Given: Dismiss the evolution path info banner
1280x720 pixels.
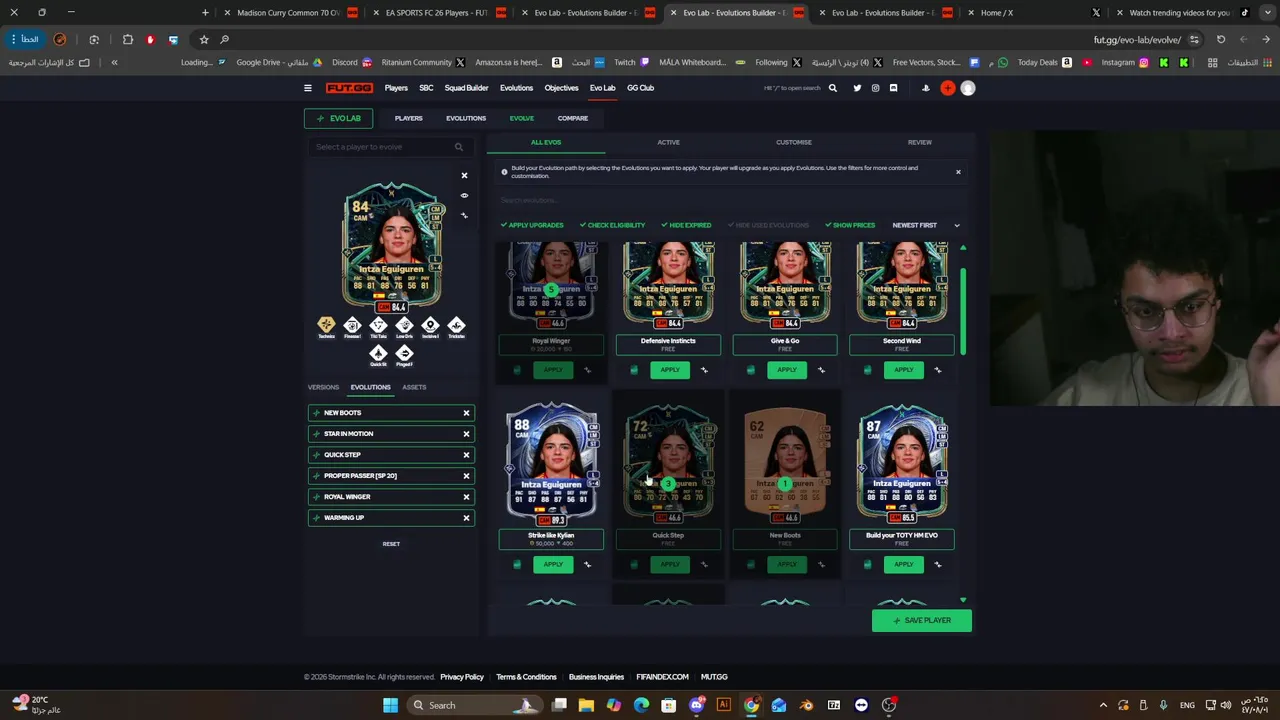Looking at the screenshot, I should pos(958,172).
